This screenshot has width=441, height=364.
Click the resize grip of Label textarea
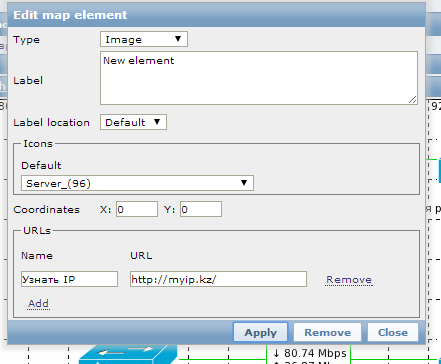pyautogui.click(x=413, y=99)
